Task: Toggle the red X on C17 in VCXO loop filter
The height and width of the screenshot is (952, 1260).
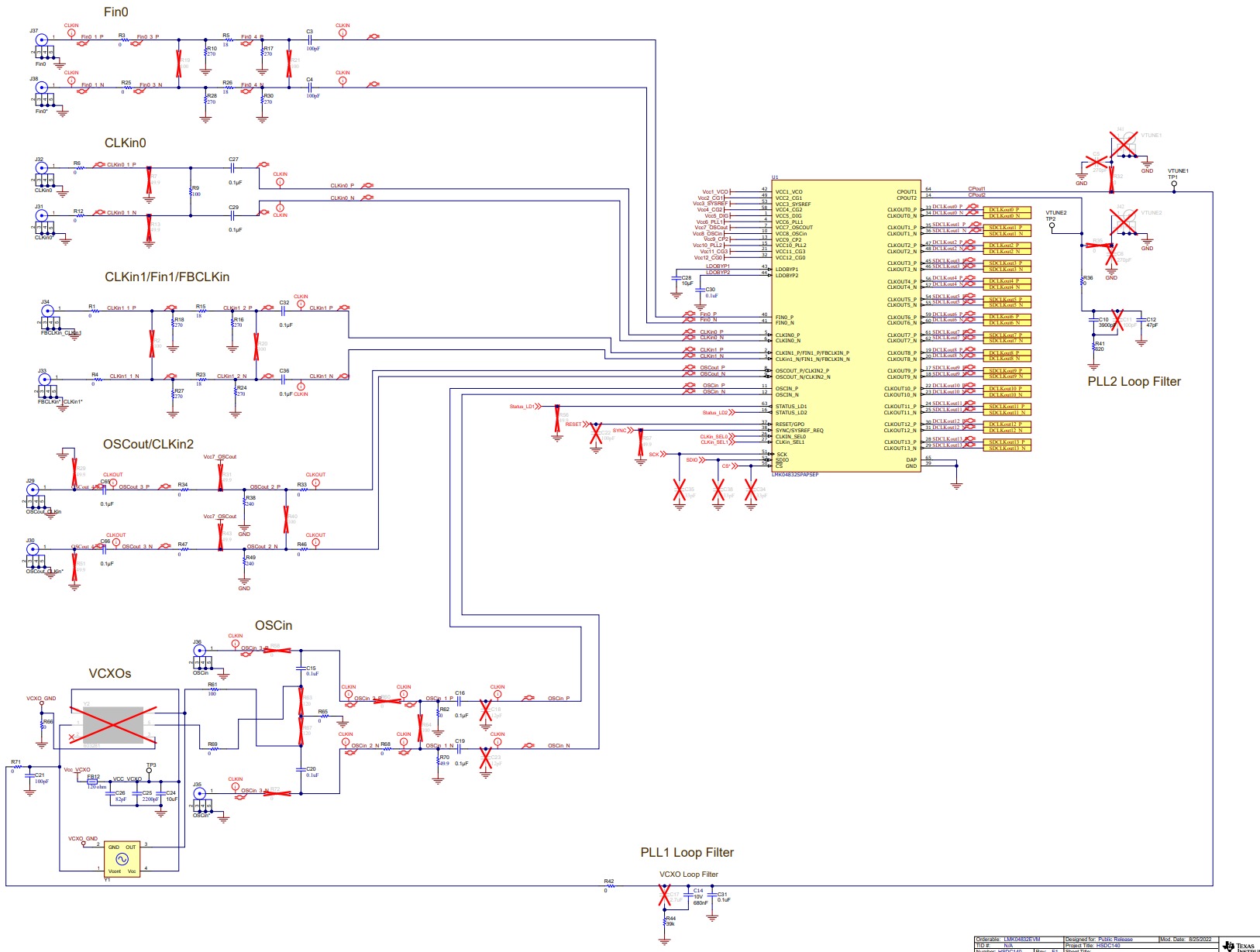Action: pyautogui.click(x=664, y=895)
